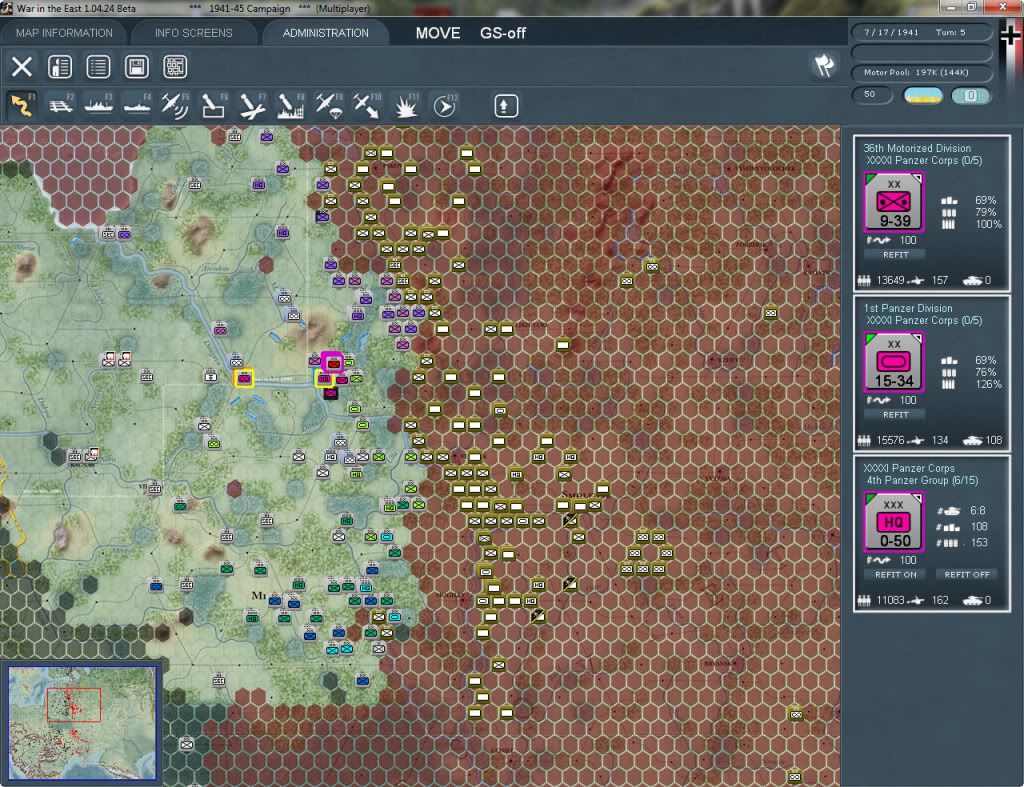Select the yellow-highlighted unit west of river
This screenshot has width=1024, height=787.
coord(244,378)
